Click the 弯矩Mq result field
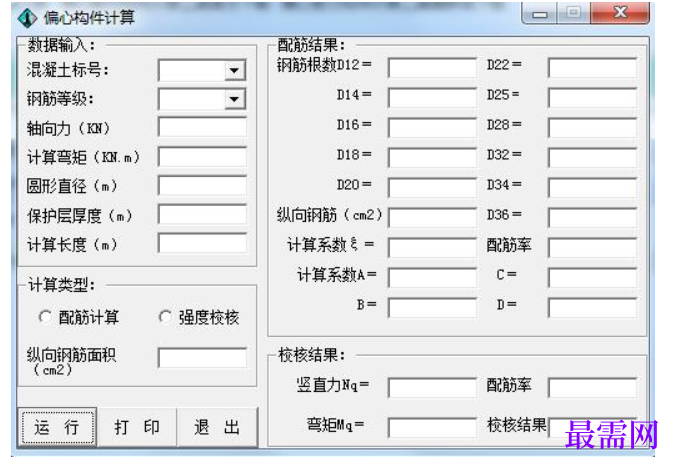677x466 pixels. (x=433, y=428)
